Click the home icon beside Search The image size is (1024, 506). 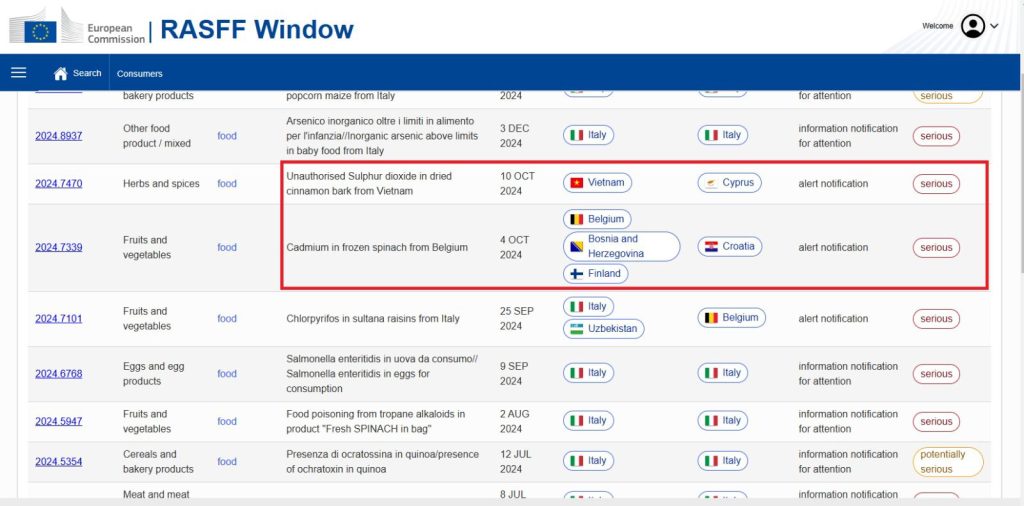point(60,73)
